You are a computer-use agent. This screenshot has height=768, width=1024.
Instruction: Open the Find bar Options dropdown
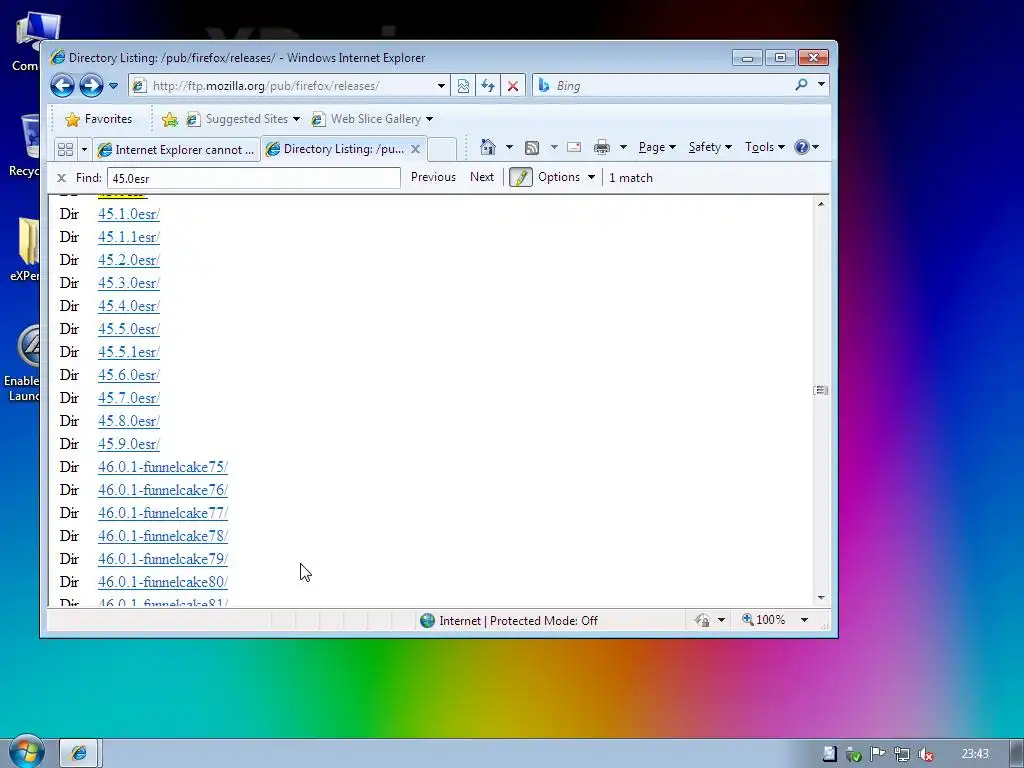click(566, 177)
